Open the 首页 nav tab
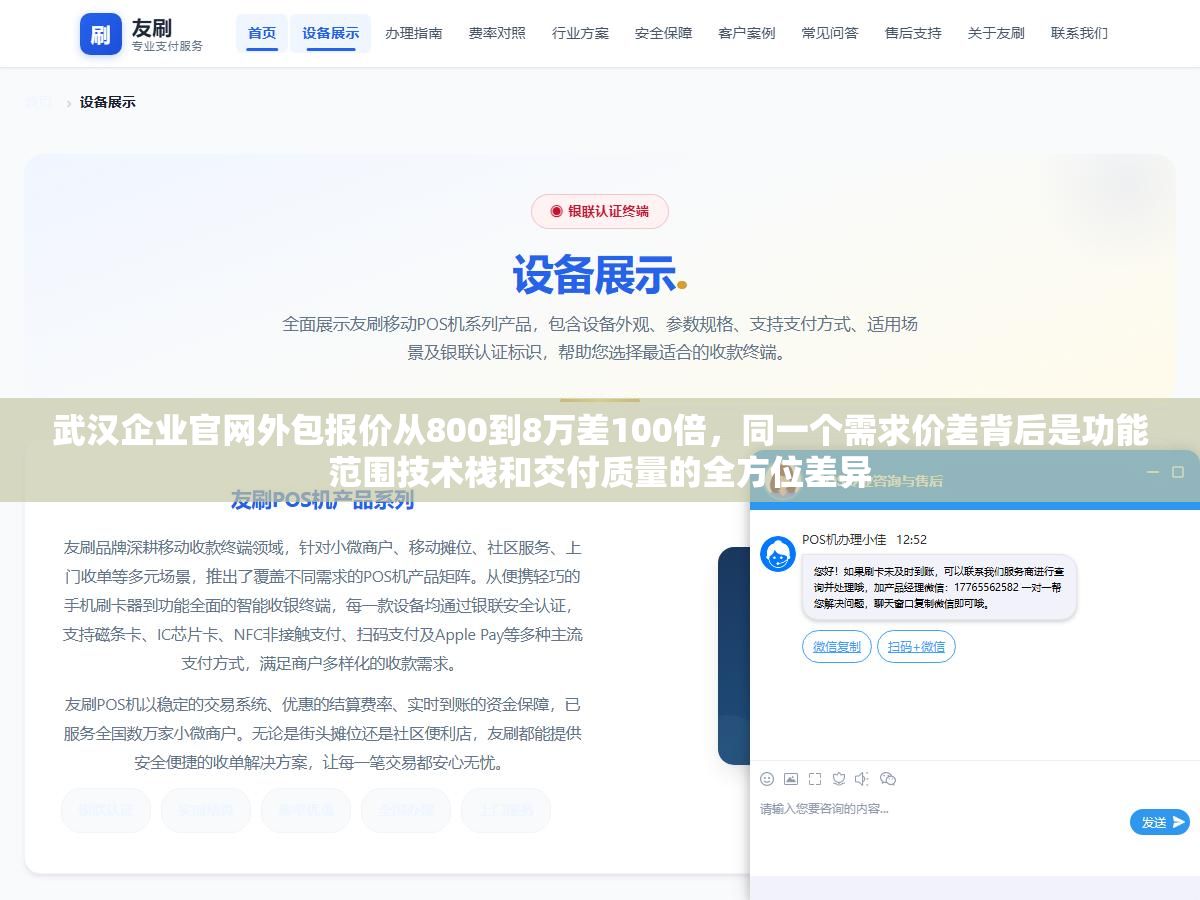 pyautogui.click(x=262, y=33)
